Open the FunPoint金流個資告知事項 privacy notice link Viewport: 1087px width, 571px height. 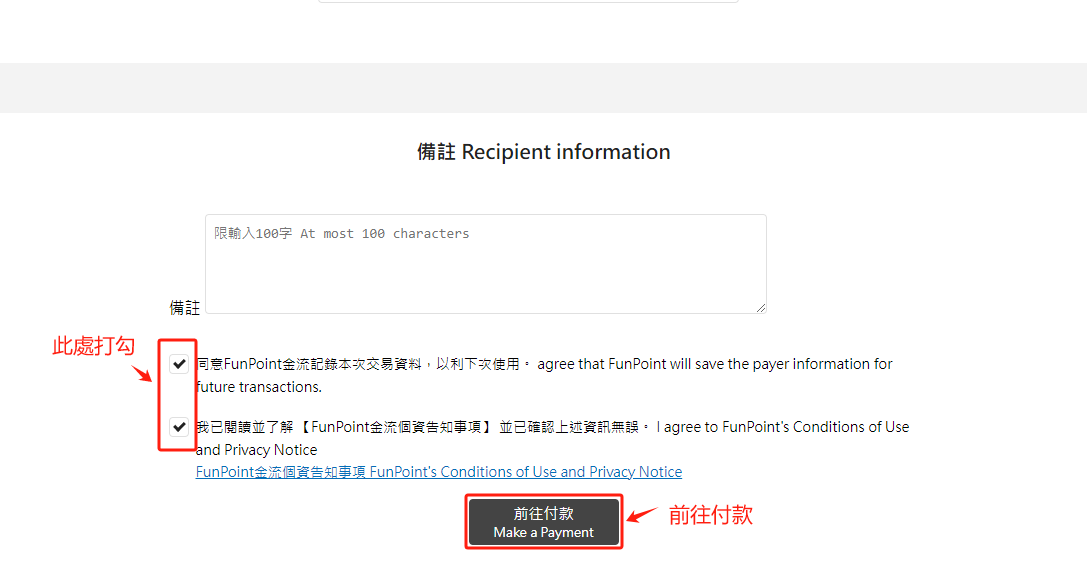coord(438,472)
